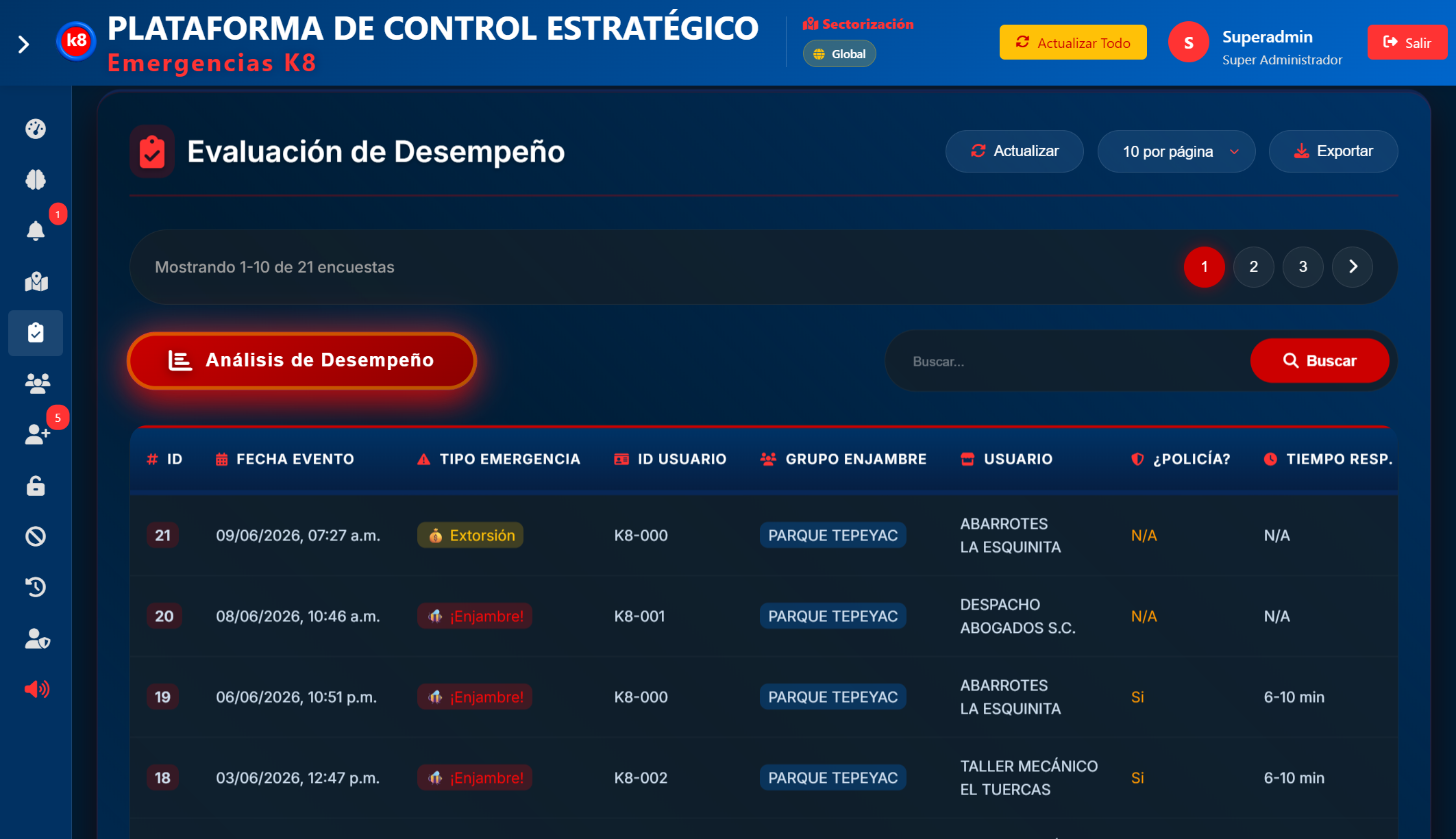
Task: Go to page 2 of surveys
Action: (x=1253, y=267)
